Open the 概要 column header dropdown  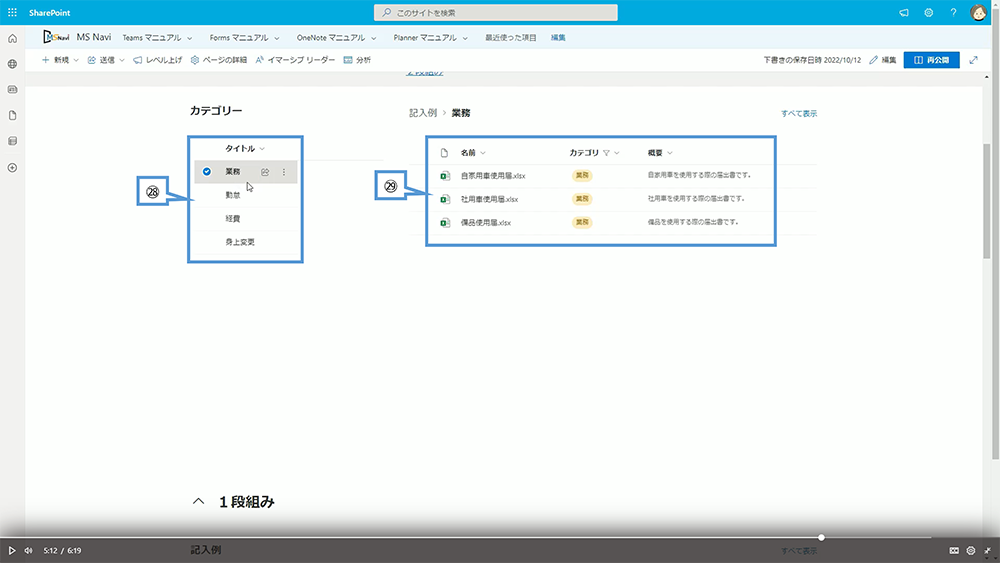coord(660,153)
